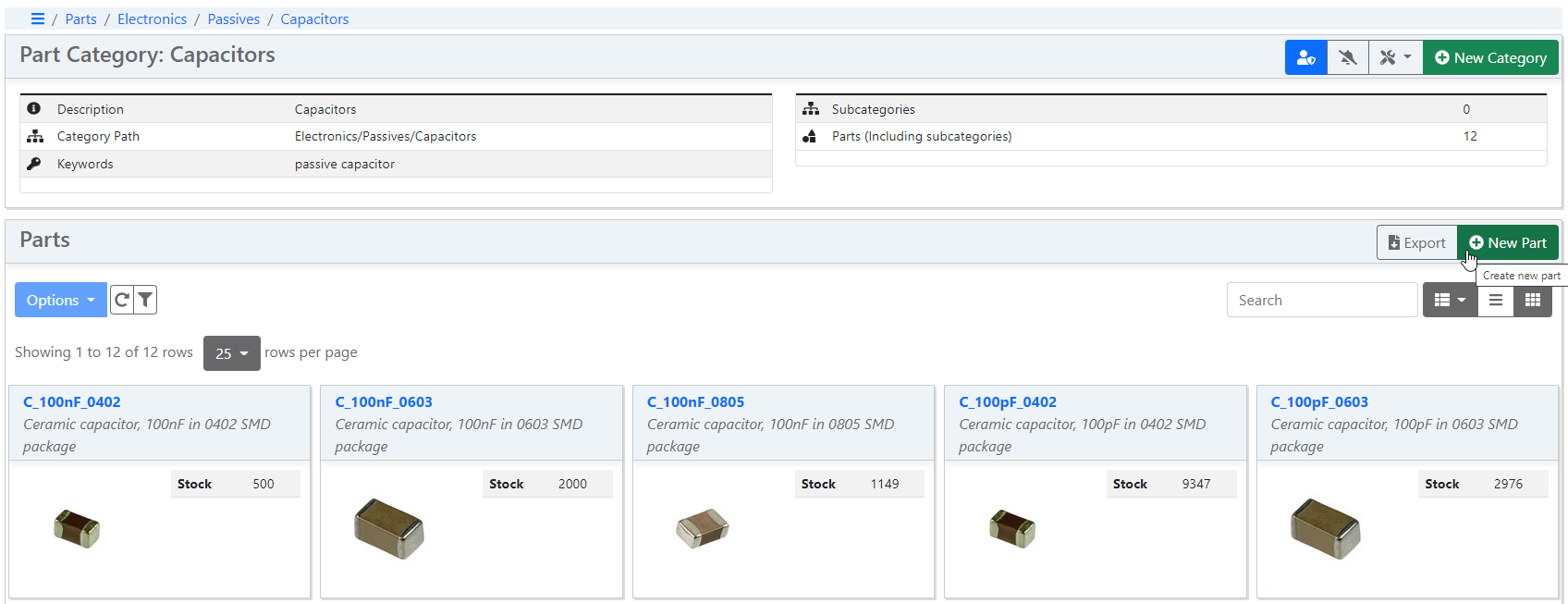The width and height of the screenshot is (1568, 604).
Task: Toggle category notification bell subscription
Action: (1348, 57)
